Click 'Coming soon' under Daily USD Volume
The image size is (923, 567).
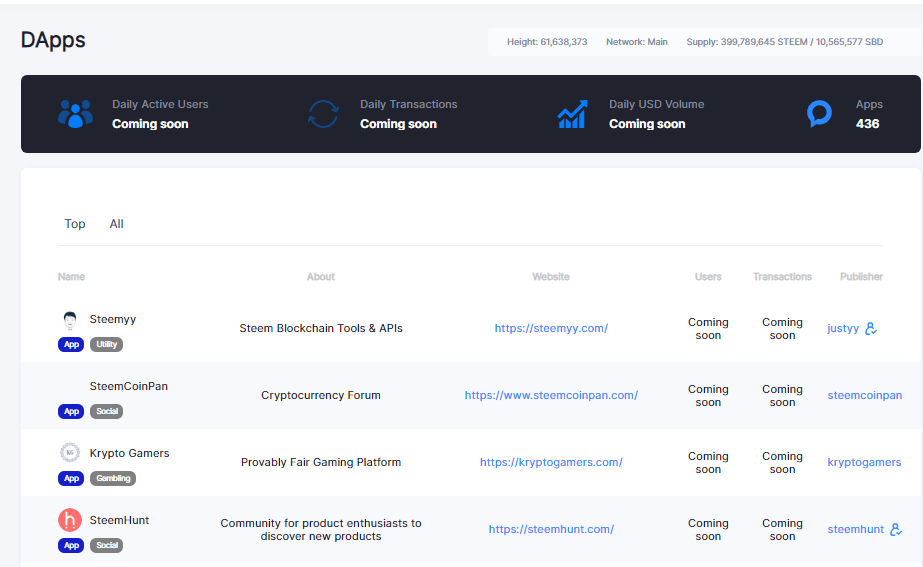click(647, 124)
